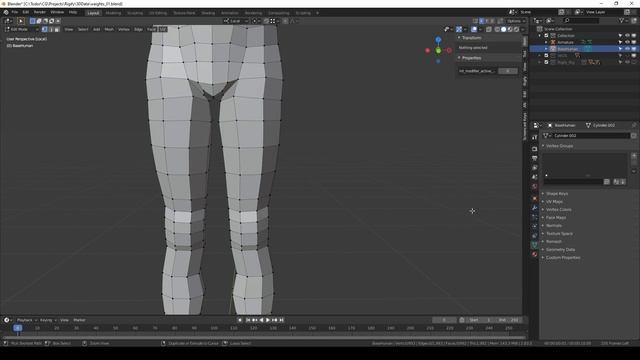The image size is (640, 360).
Task: Enable vertex select mode
Action: coord(44,29)
